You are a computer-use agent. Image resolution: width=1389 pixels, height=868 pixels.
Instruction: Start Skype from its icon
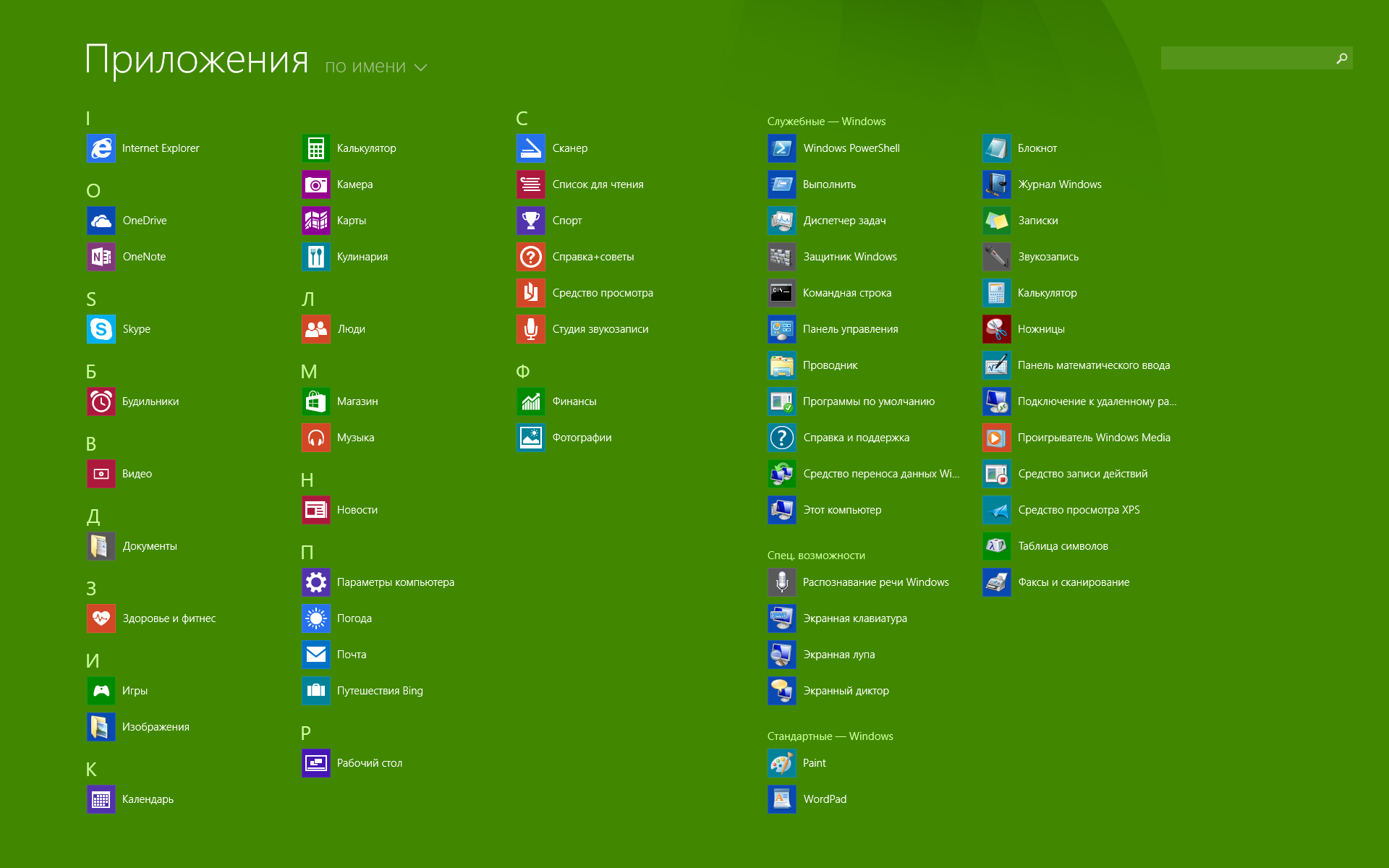[x=101, y=329]
